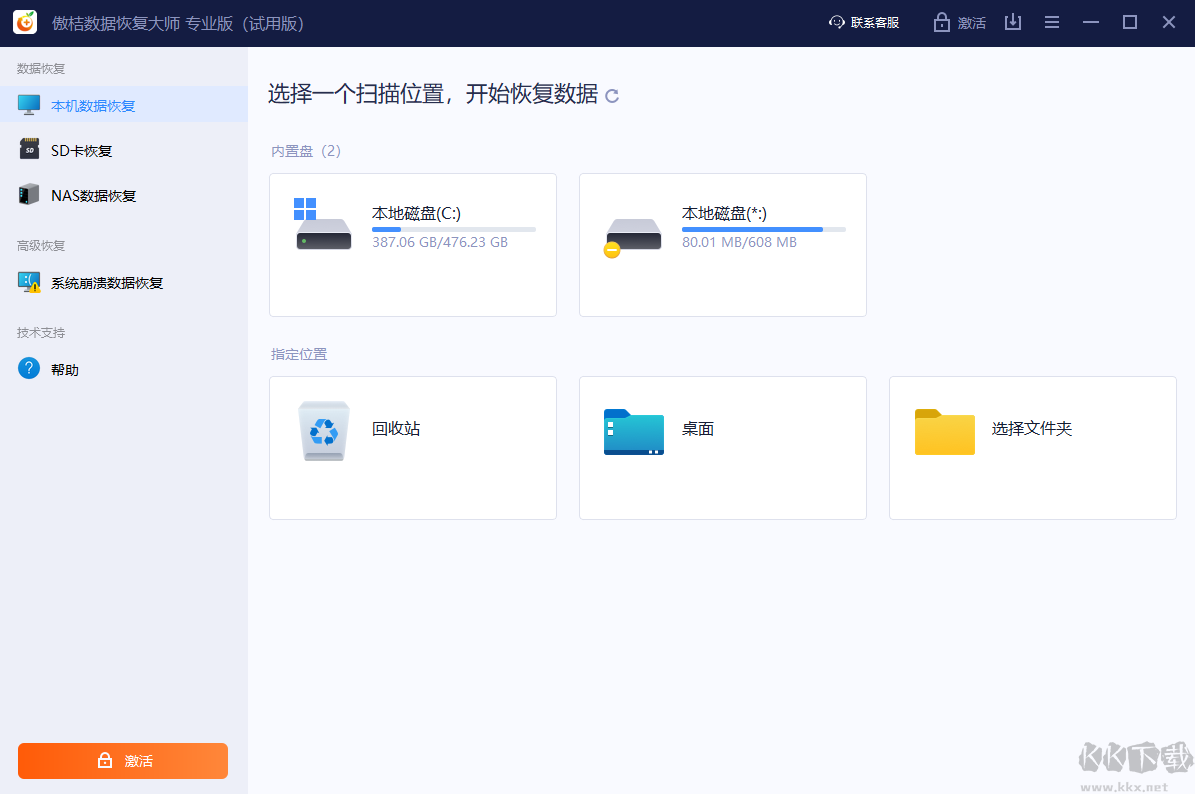1195x794 pixels.
Task: Select 本地磁盘(C:) for scanning
Action: [412, 244]
